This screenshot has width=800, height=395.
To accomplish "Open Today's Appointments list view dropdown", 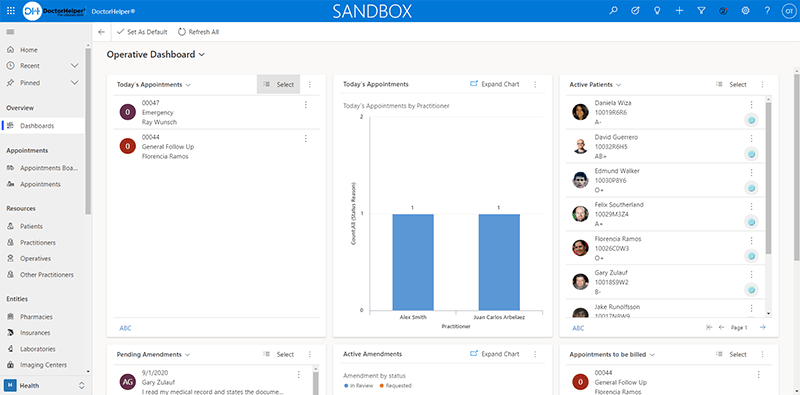I will click(188, 85).
